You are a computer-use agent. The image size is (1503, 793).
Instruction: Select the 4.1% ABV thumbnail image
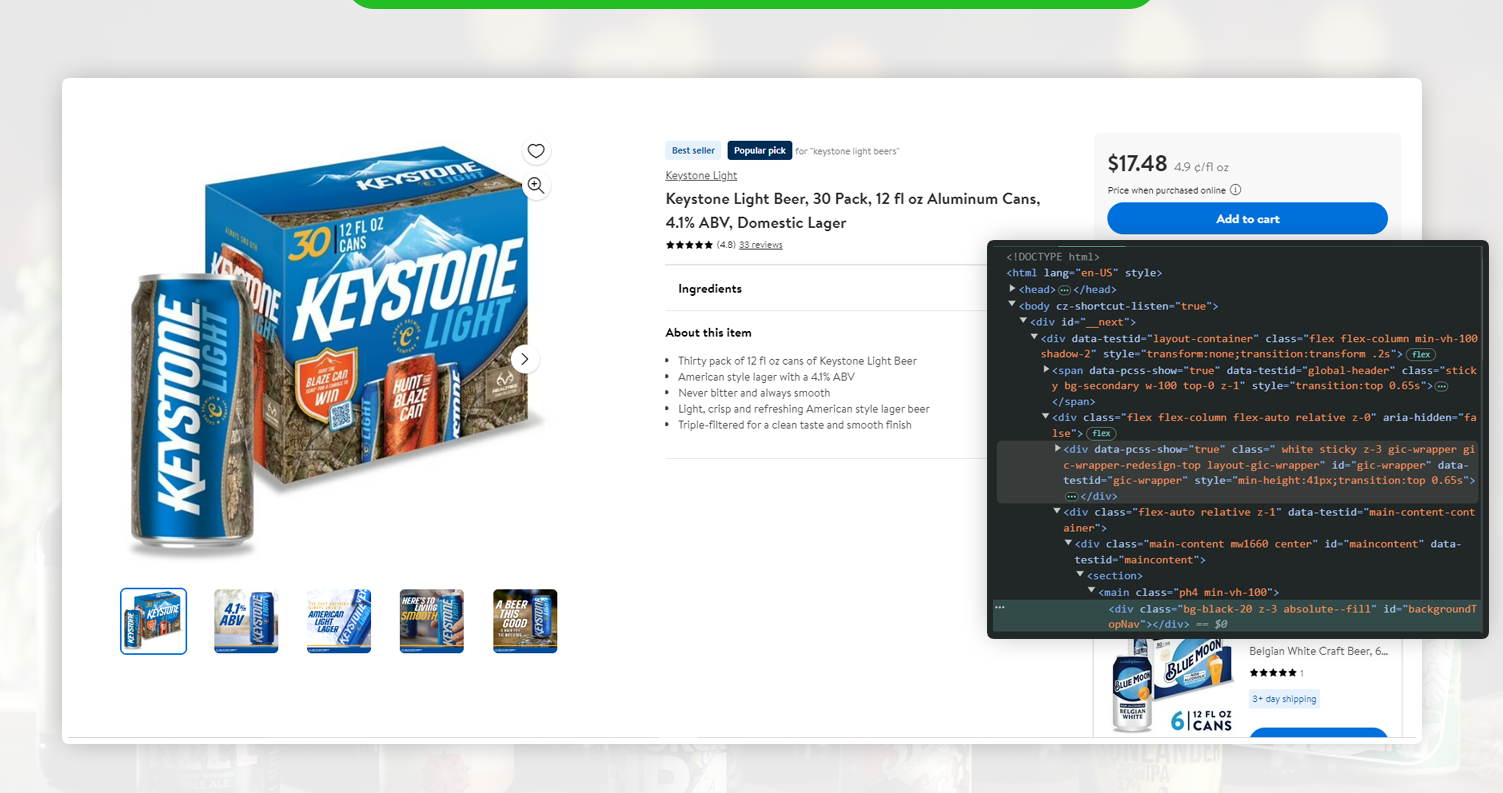[x=246, y=621]
